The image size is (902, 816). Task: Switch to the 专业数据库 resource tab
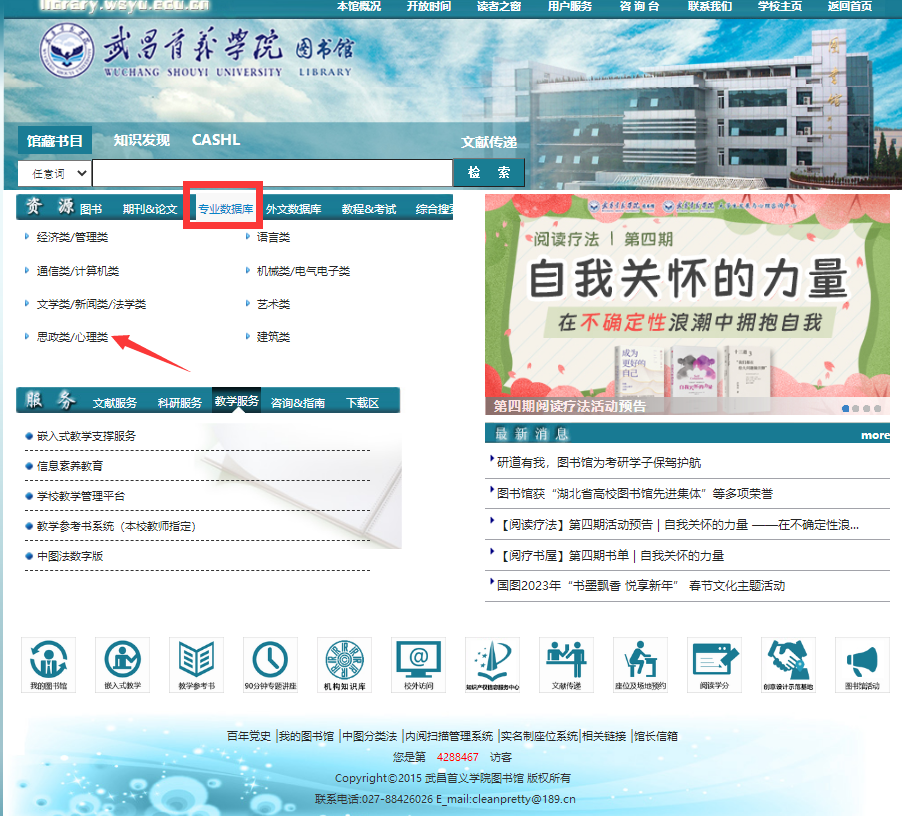pos(224,209)
